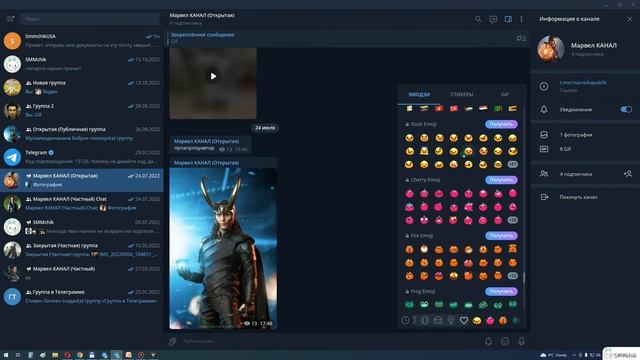Open Марвел КАНАЛ (Частный) Chat
The image size is (640, 360).
click(82, 204)
